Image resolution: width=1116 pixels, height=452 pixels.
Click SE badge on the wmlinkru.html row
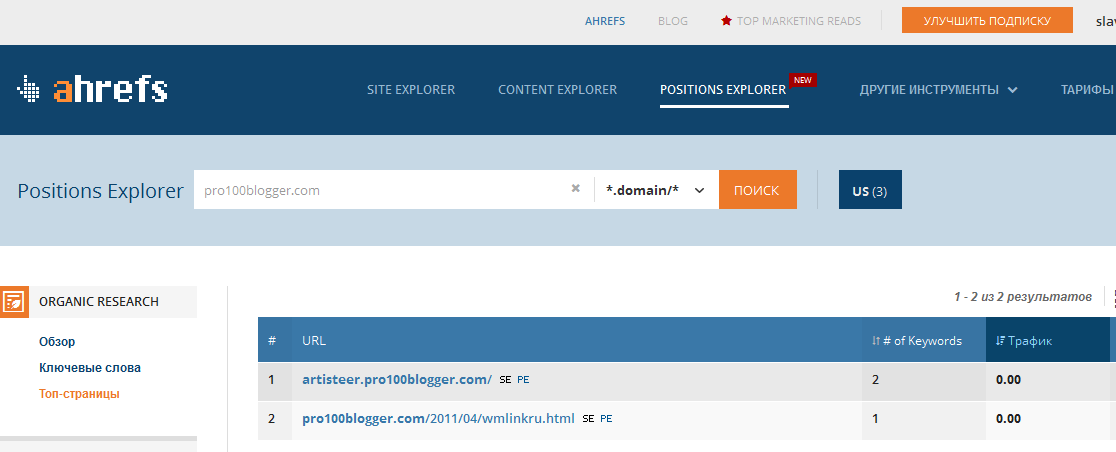tap(588, 419)
